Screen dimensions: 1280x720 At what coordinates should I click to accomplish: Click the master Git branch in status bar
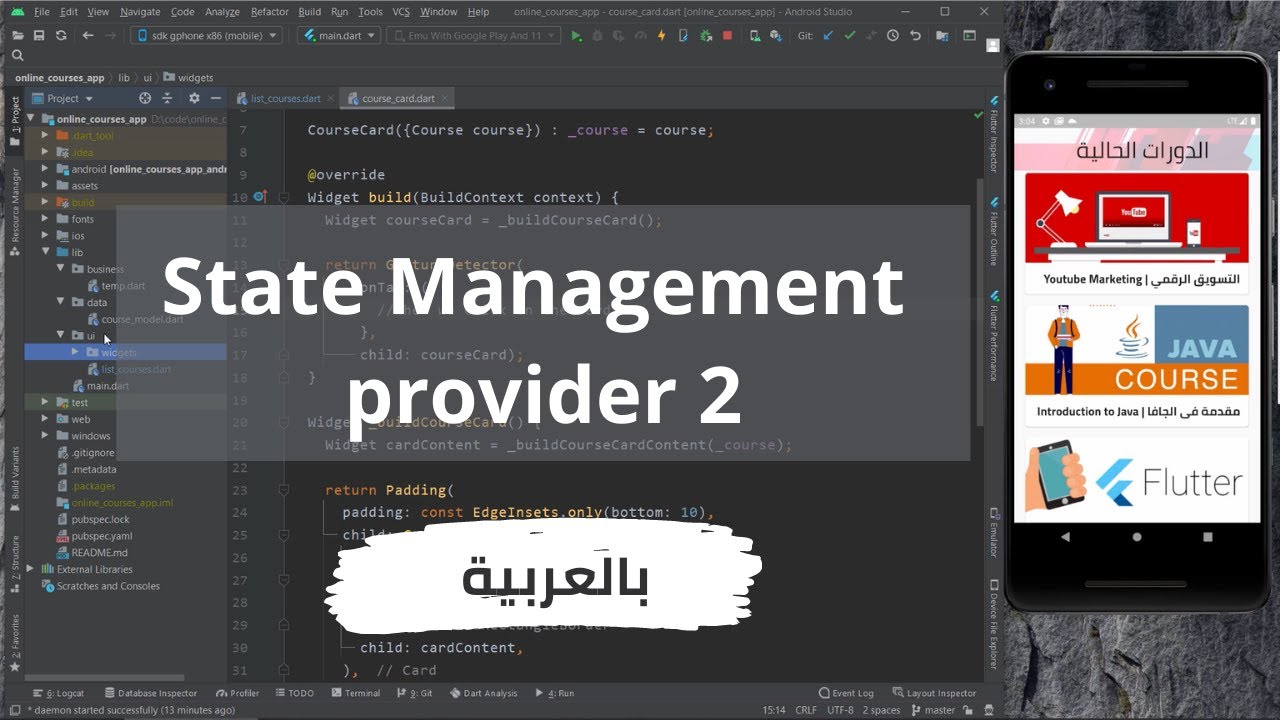(x=933, y=710)
